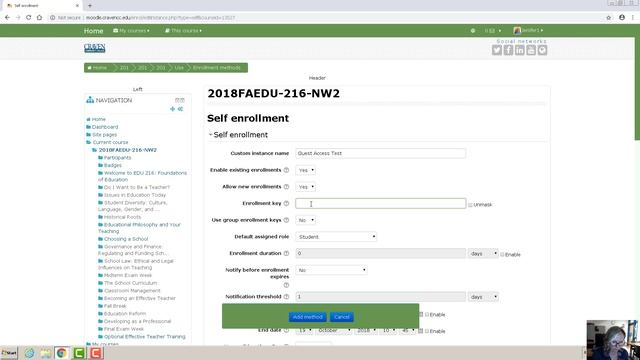Click the notification icon in green top bar
The image size is (640, 360).
click(x=473, y=31)
